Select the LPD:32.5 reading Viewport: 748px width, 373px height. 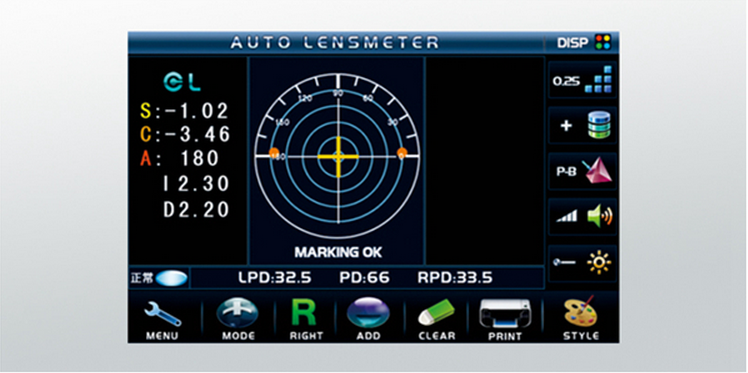pos(275,278)
